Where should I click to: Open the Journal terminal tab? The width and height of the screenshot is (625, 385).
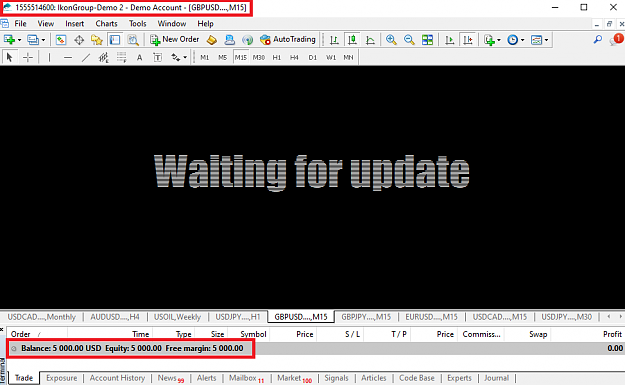pyautogui.click(x=496, y=378)
